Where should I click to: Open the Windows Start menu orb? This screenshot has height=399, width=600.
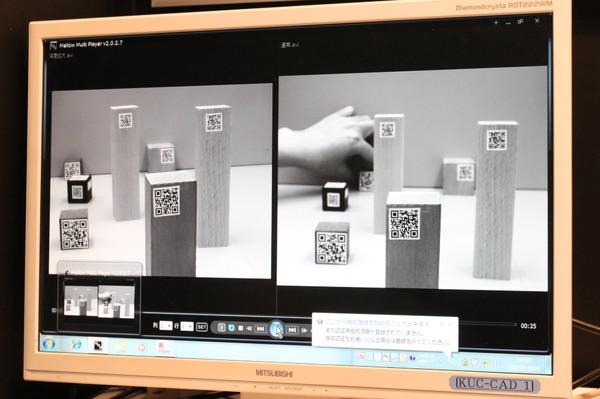pos(49,344)
